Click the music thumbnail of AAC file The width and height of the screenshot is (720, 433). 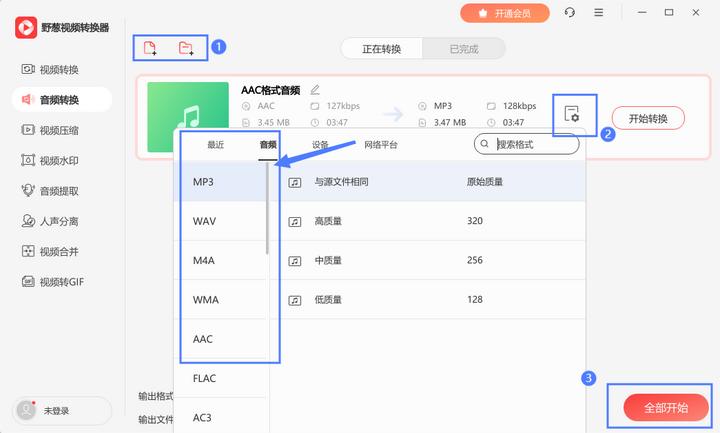point(188,117)
